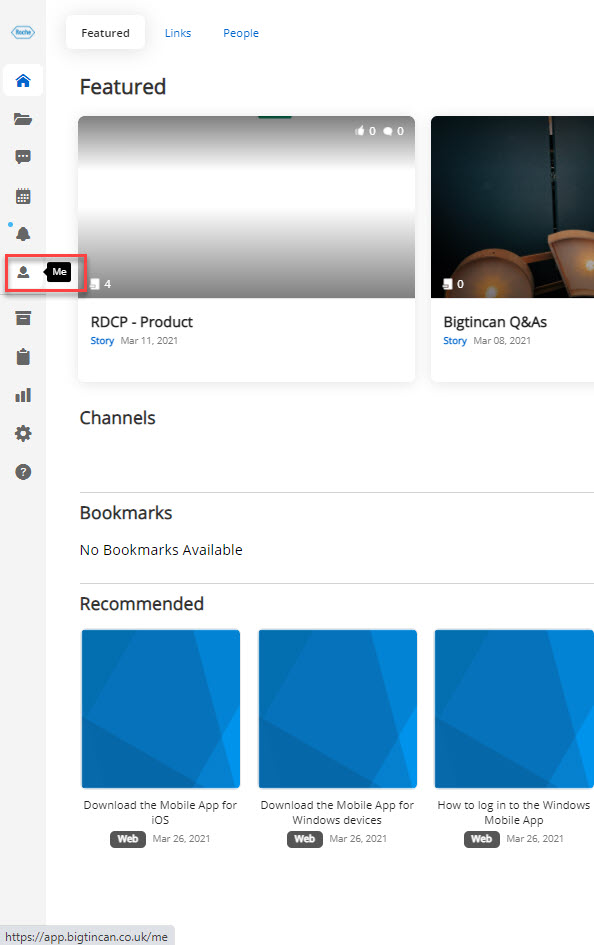The height and width of the screenshot is (945, 594).
Task: Click the Bookmarks section heading
Action: click(126, 513)
